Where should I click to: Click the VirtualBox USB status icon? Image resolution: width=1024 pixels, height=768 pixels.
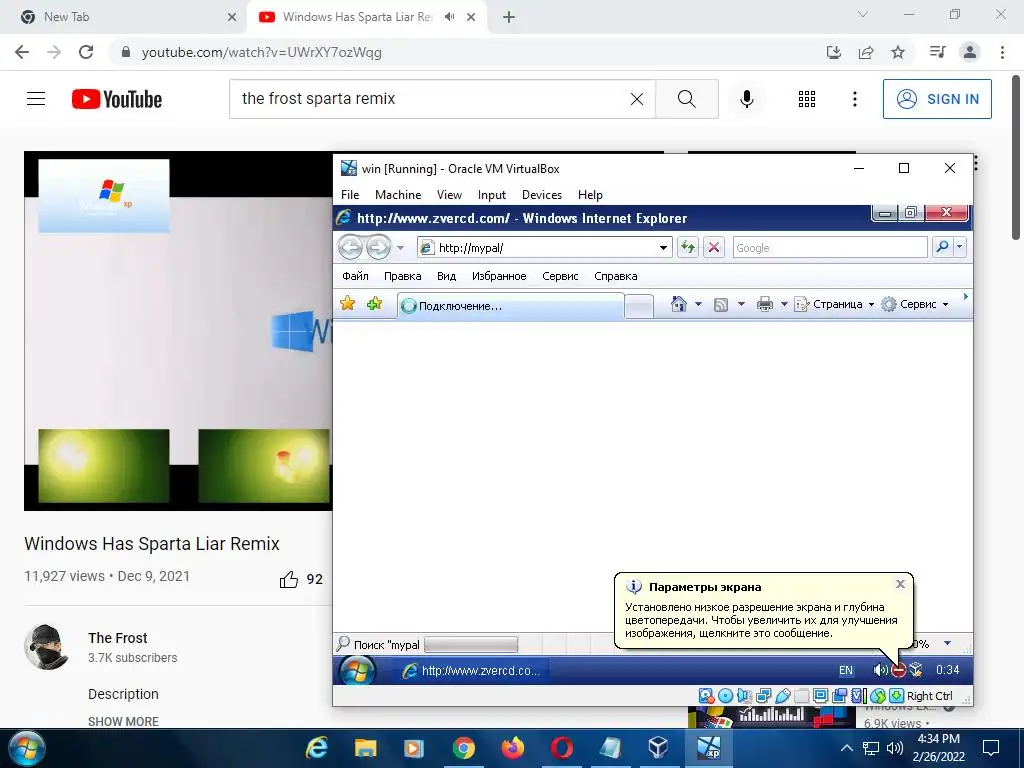(782, 696)
